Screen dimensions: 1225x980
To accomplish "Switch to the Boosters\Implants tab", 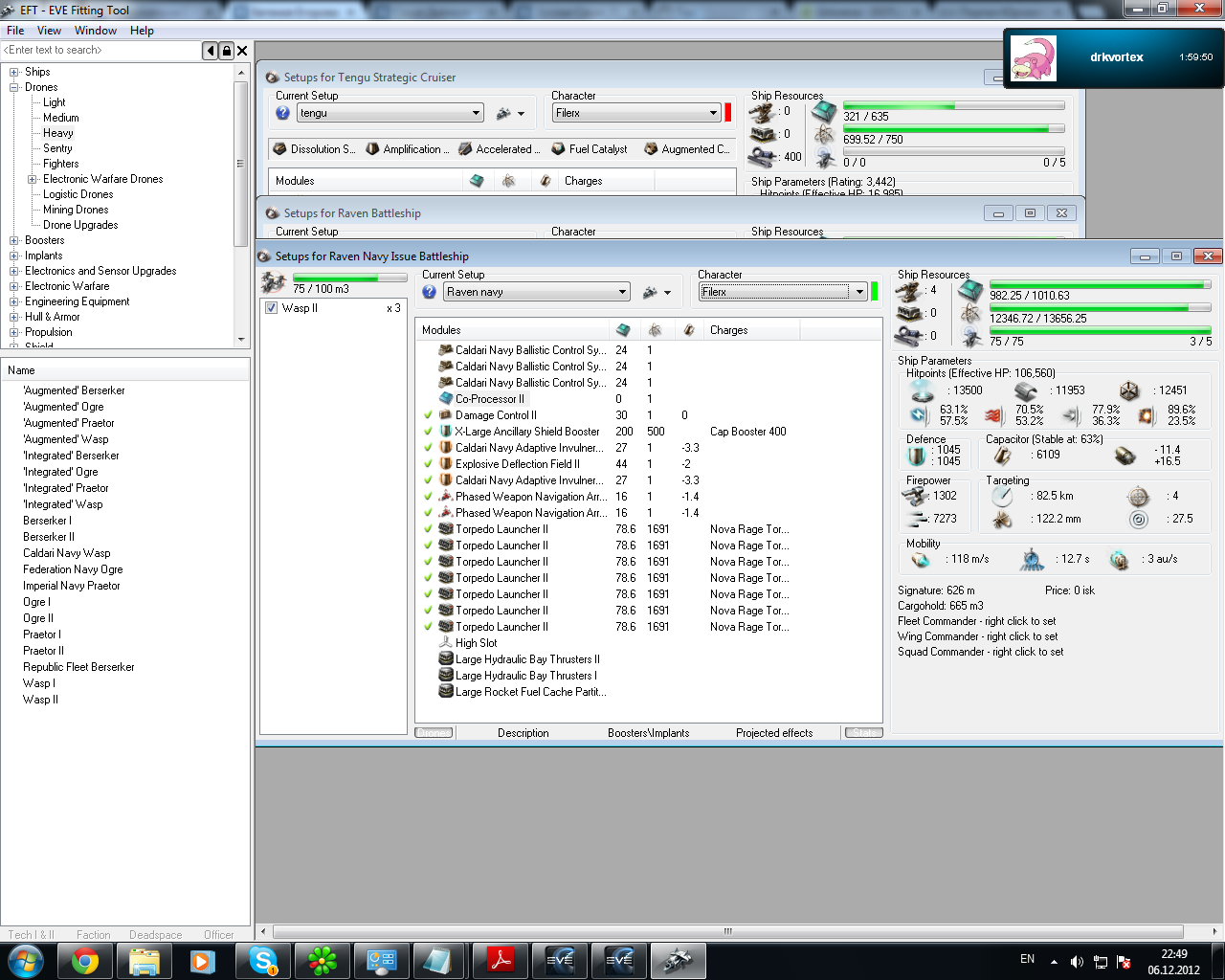I will click(648, 733).
